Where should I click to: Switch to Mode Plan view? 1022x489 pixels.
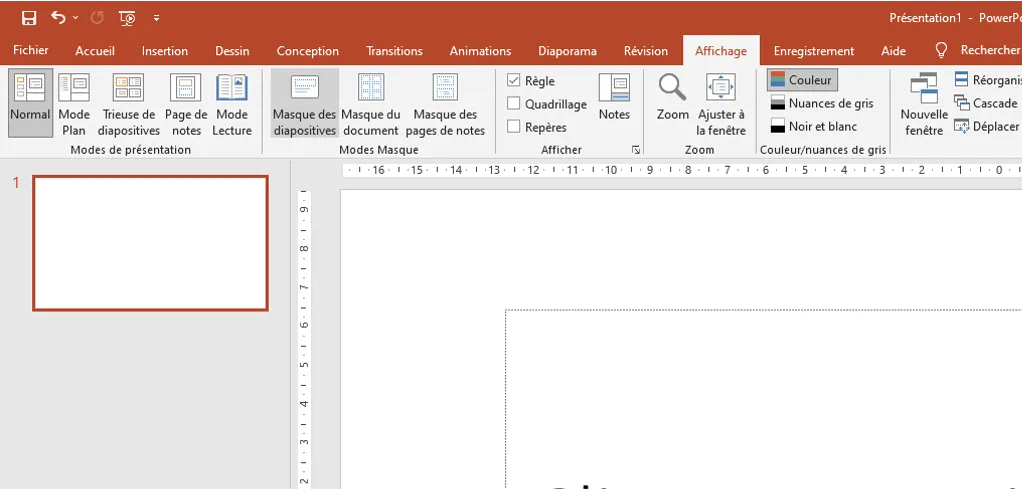point(74,103)
